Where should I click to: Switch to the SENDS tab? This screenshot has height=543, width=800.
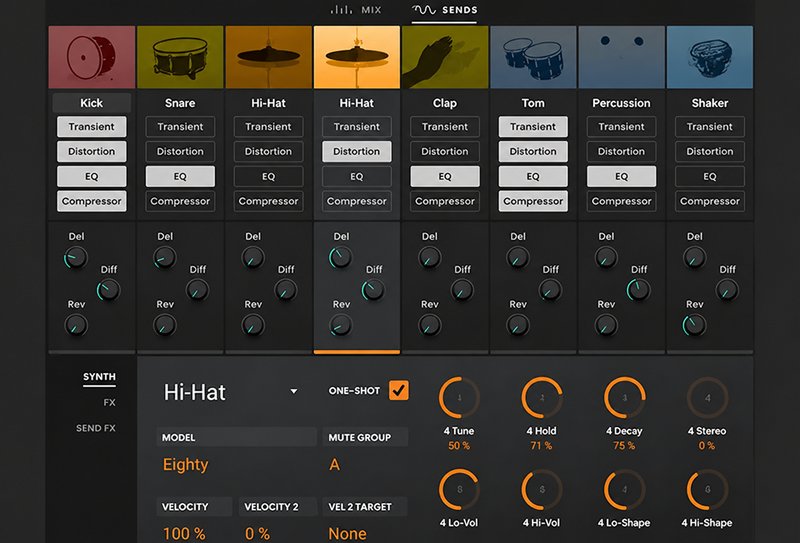[x=445, y=10]
